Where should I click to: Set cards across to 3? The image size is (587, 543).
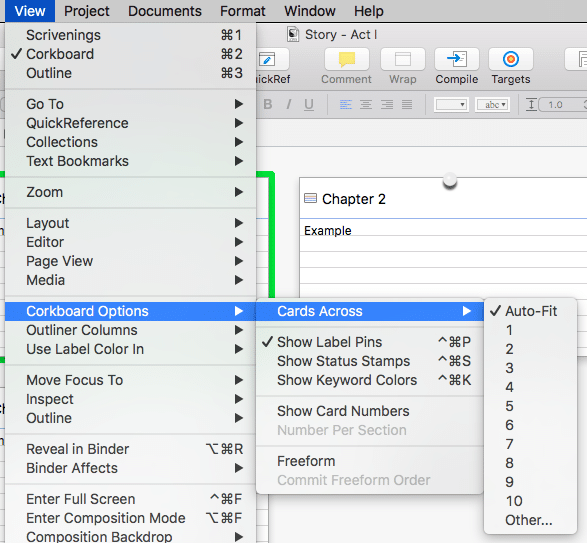pos(530,368)
